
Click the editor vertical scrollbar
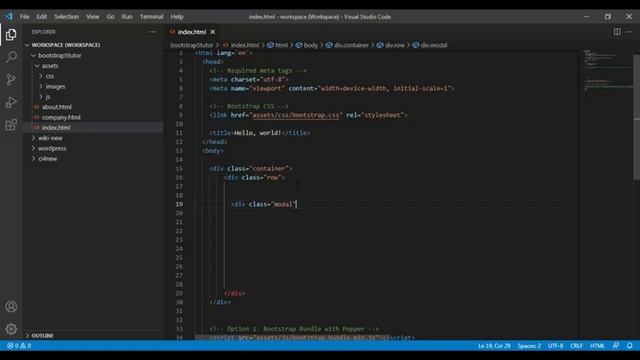636,116
